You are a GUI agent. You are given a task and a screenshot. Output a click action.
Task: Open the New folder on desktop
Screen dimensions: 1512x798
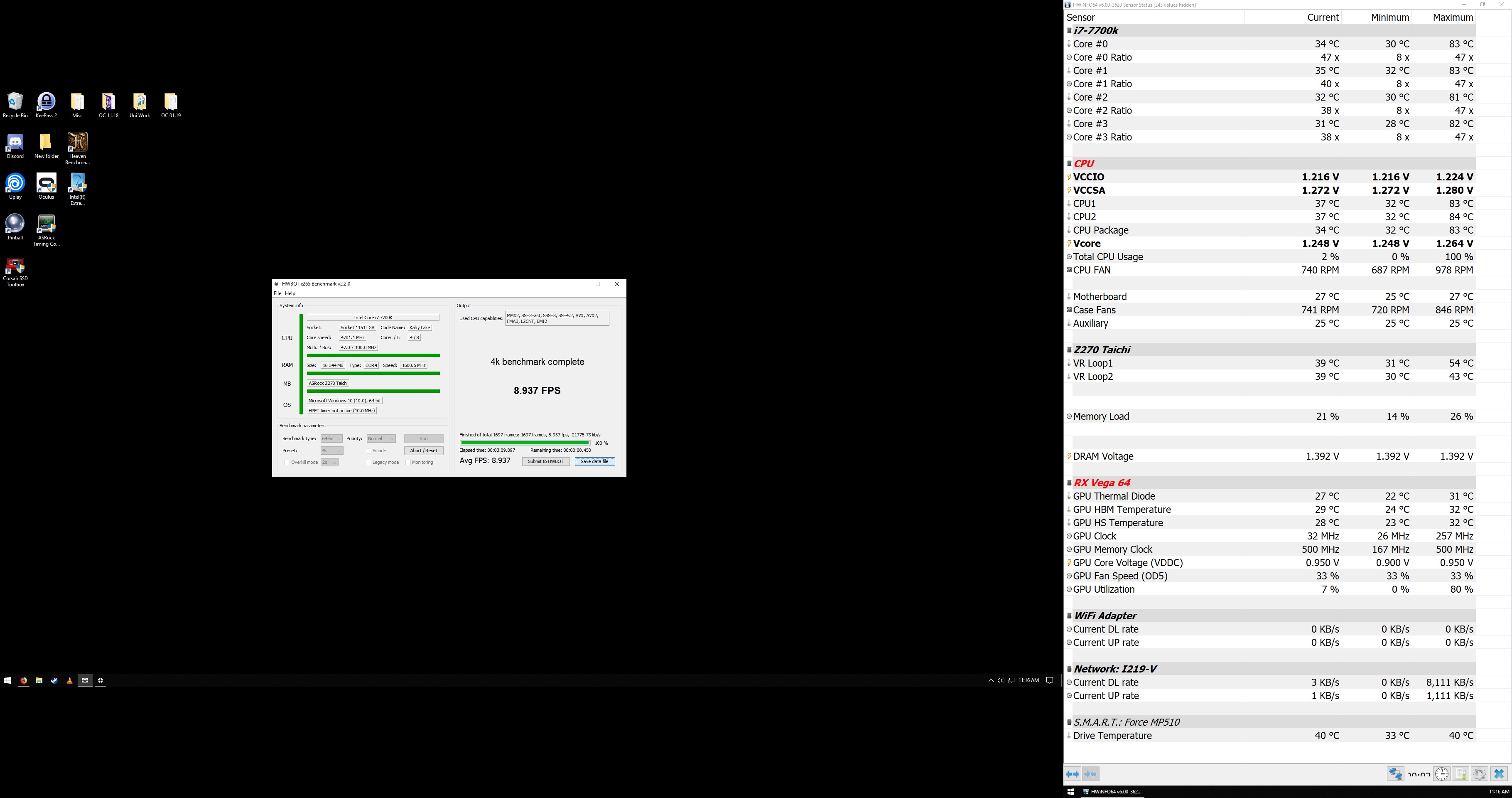(x=47, y=145)
